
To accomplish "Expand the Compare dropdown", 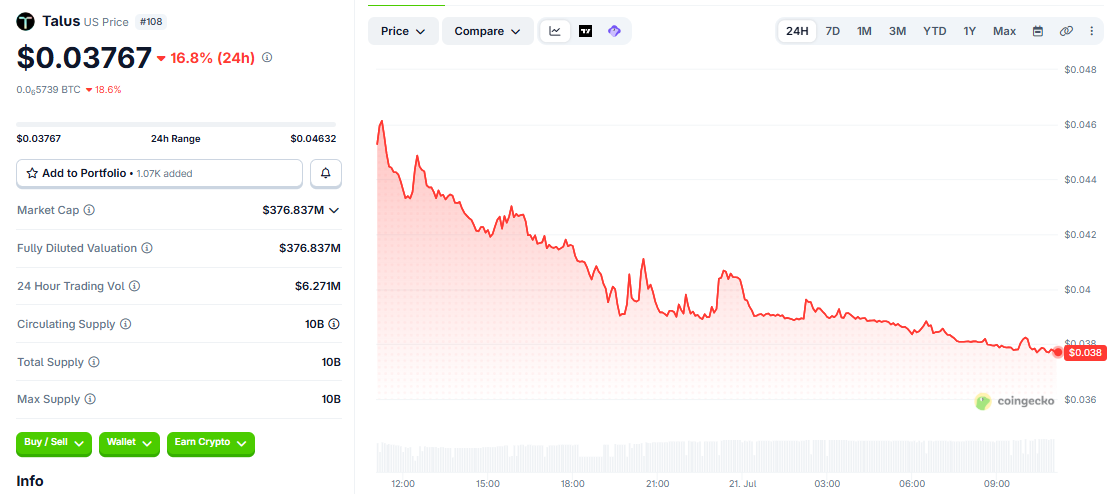I will pyautogui.click(x=488, y=31).
